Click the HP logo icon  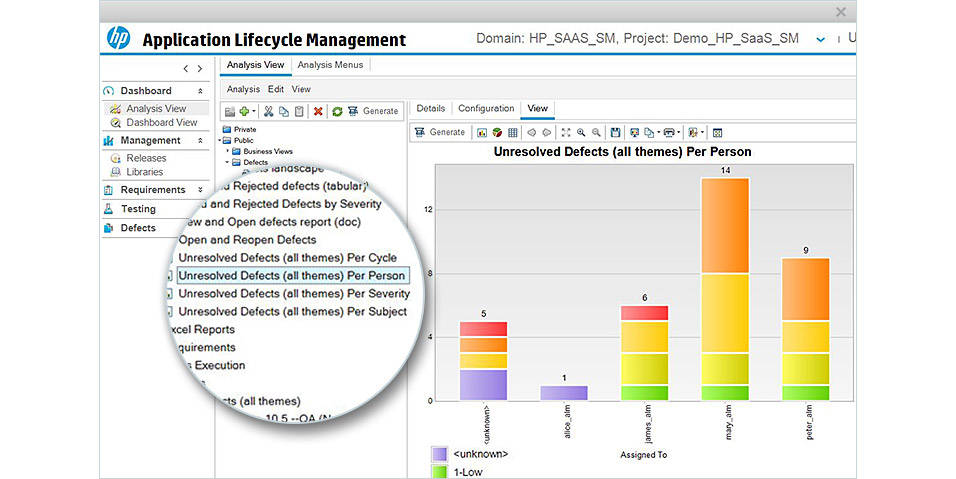pyautogui.click(x=118, y=38)
